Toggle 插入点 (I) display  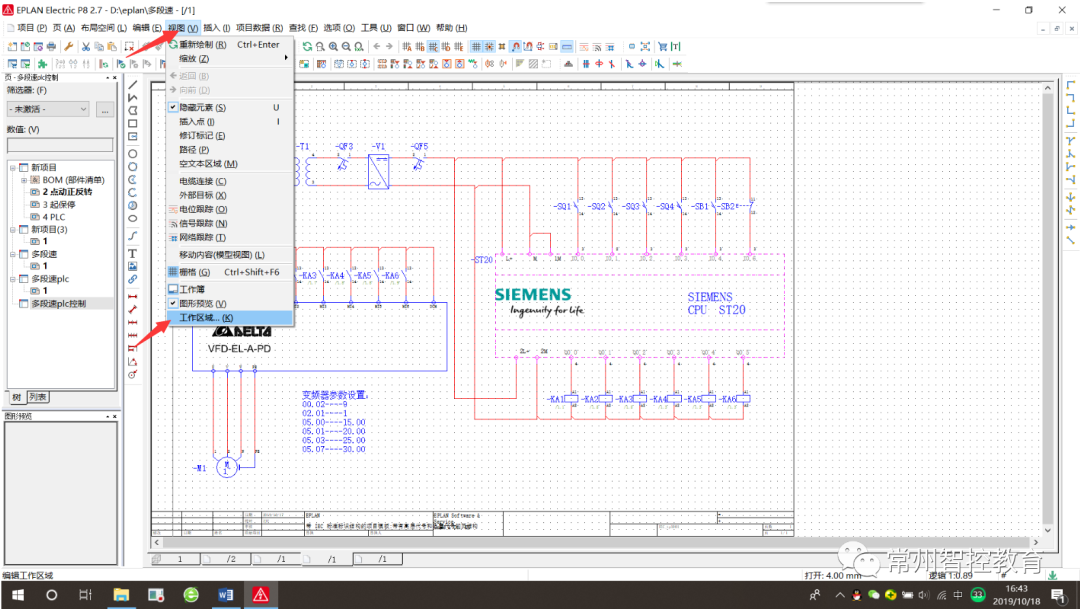click(x=230, y=121)
